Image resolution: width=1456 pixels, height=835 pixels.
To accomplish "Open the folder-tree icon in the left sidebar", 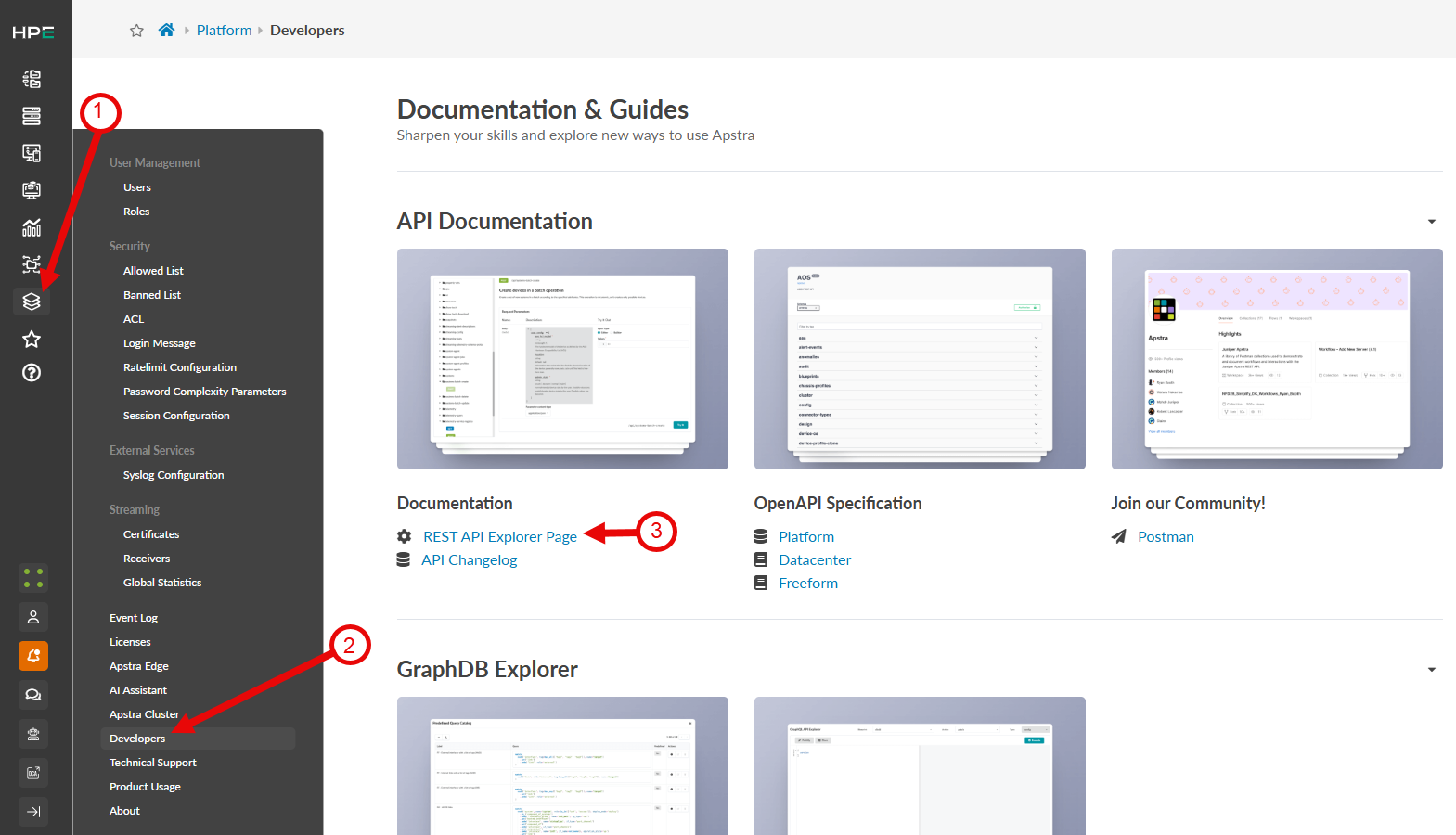I will (32, 79).
